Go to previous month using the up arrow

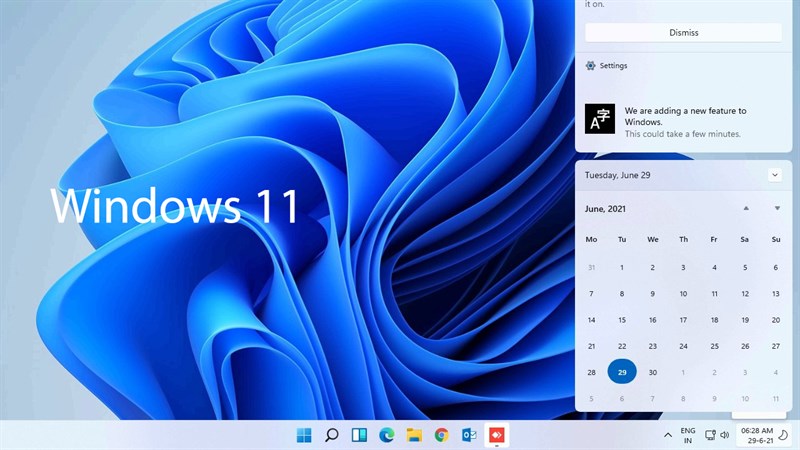tap(746, 208)
